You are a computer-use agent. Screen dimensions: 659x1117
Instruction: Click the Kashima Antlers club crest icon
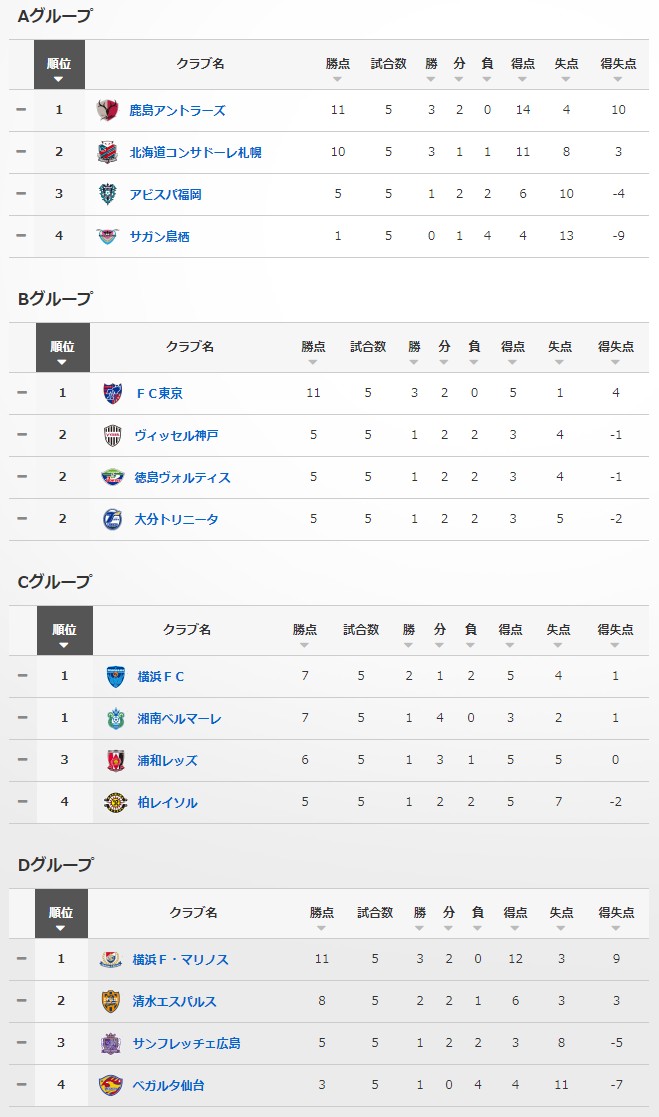(x=108, y=110)
